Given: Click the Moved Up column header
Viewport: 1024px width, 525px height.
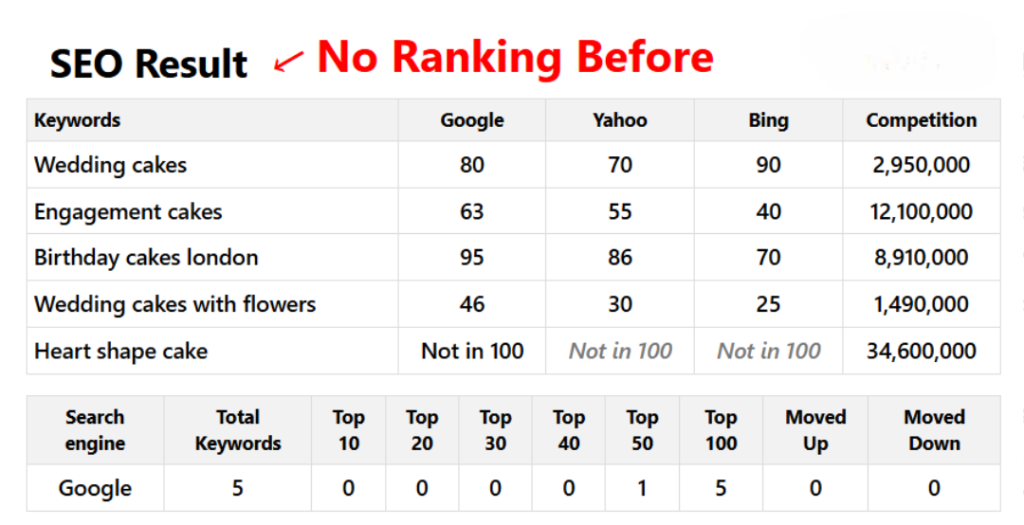Looking at the screenshot, I should click(x=815, y=430).
